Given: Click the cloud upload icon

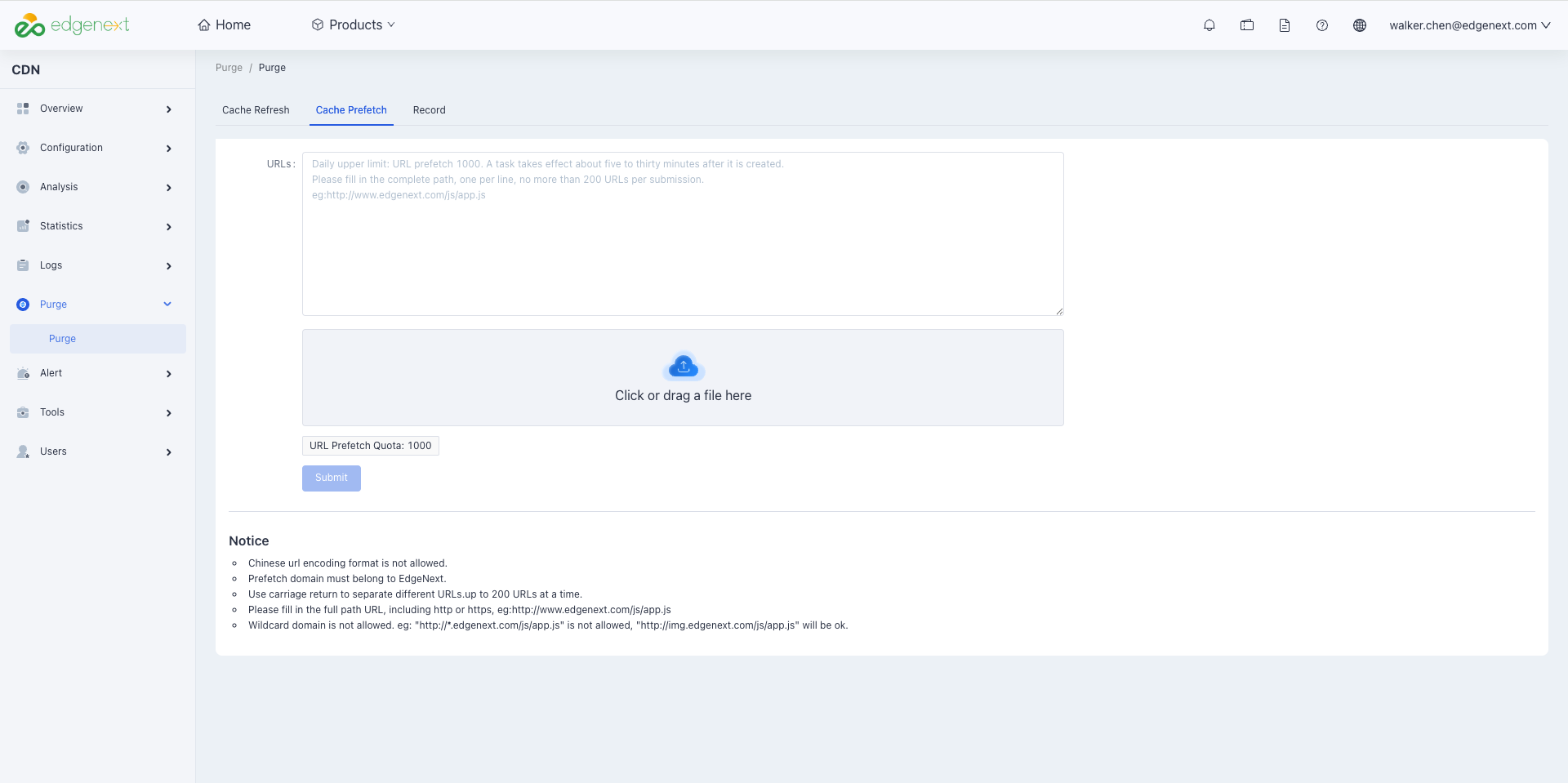Looking at the screenshot, I should coord(684,367).
